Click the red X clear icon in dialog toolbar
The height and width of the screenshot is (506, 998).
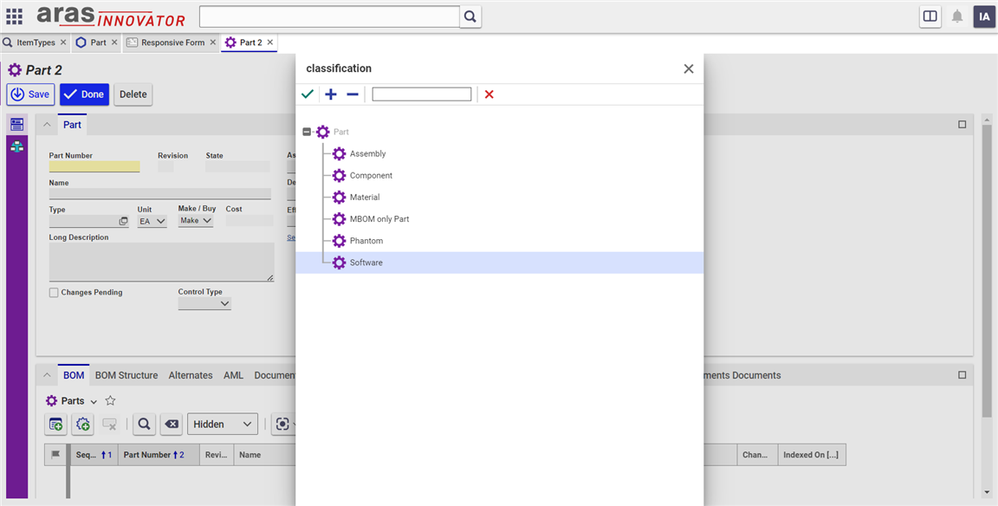point(489,94)
